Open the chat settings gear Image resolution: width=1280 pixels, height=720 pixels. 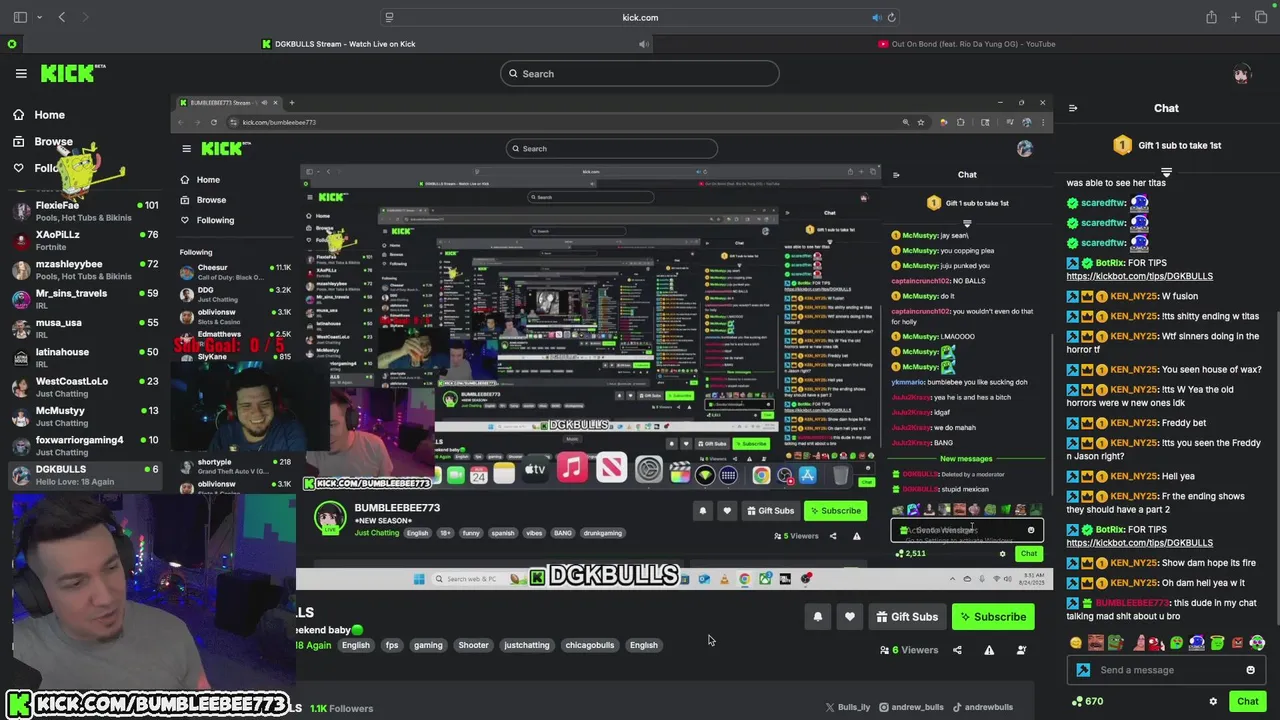(1213, 702)
